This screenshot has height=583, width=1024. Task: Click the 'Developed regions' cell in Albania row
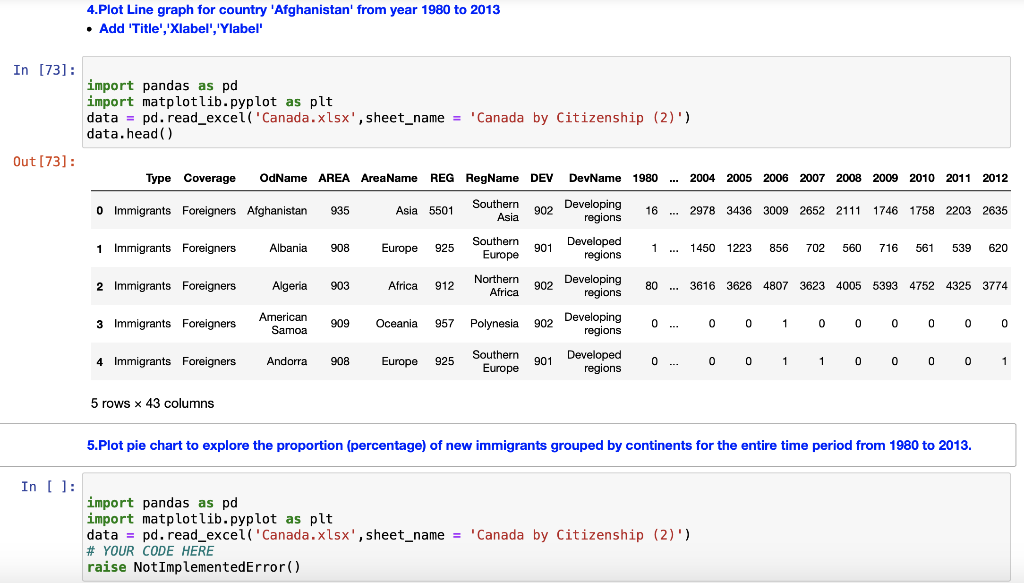594,248
